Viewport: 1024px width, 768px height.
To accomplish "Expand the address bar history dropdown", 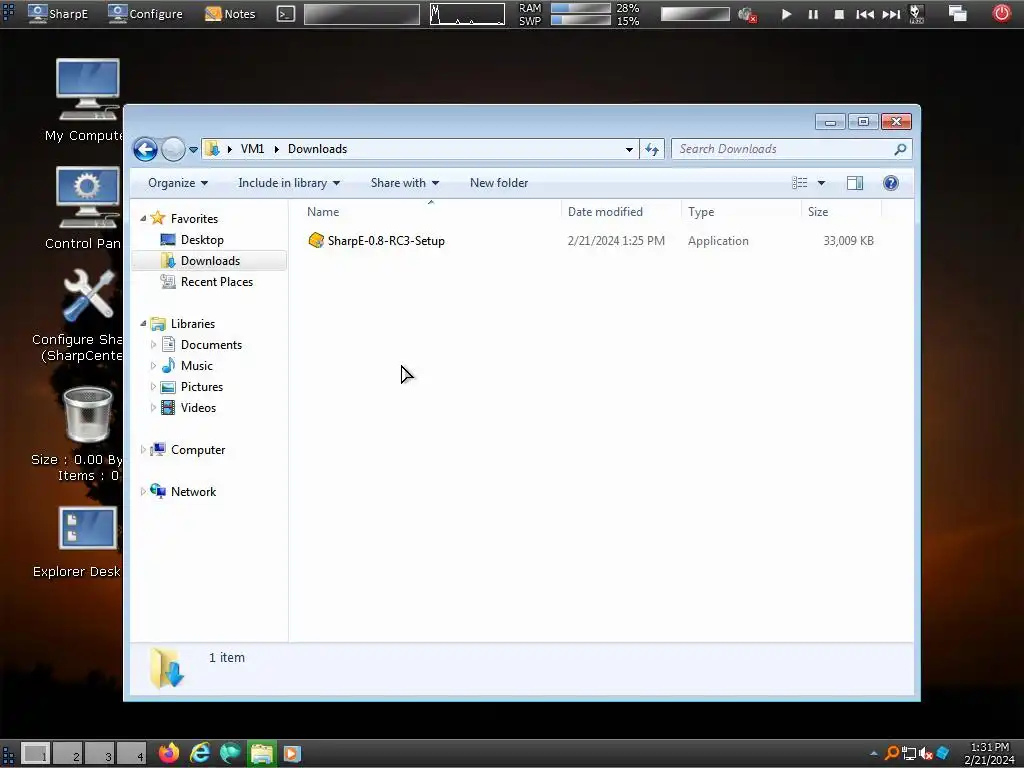I will 629,150.
